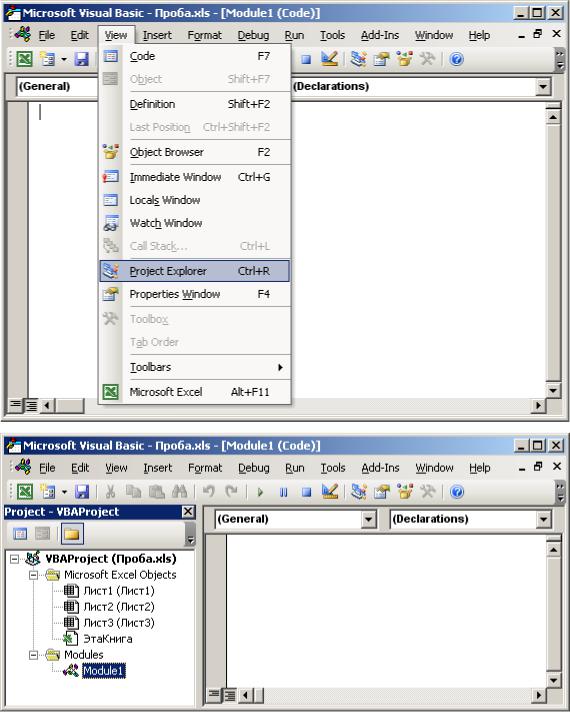Select Лист2 (Лист2) in the project tree
Screen dimensions: 570x712
click(119, 607)
